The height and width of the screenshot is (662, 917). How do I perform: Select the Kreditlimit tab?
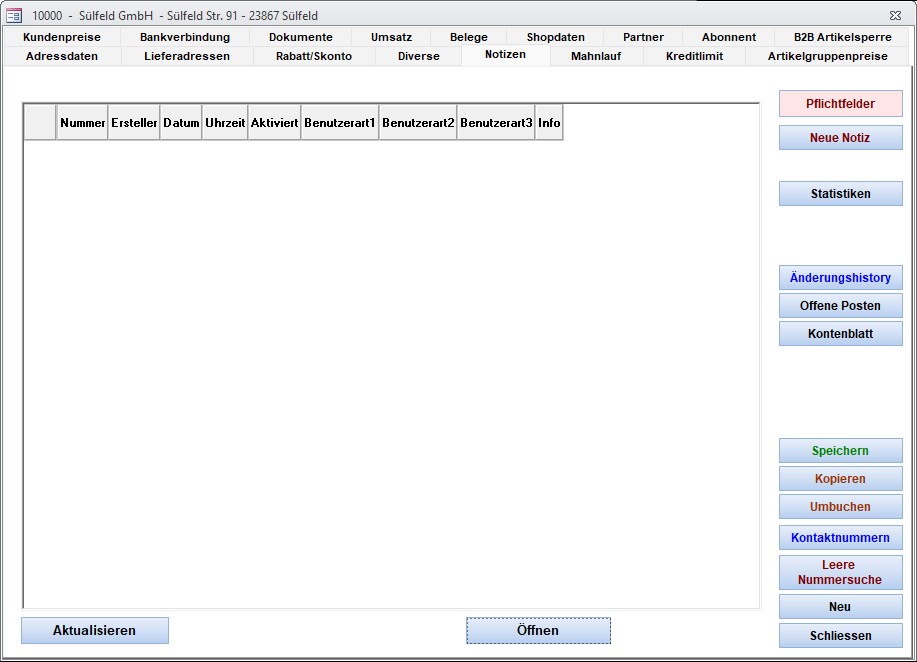tap(694, 56)
